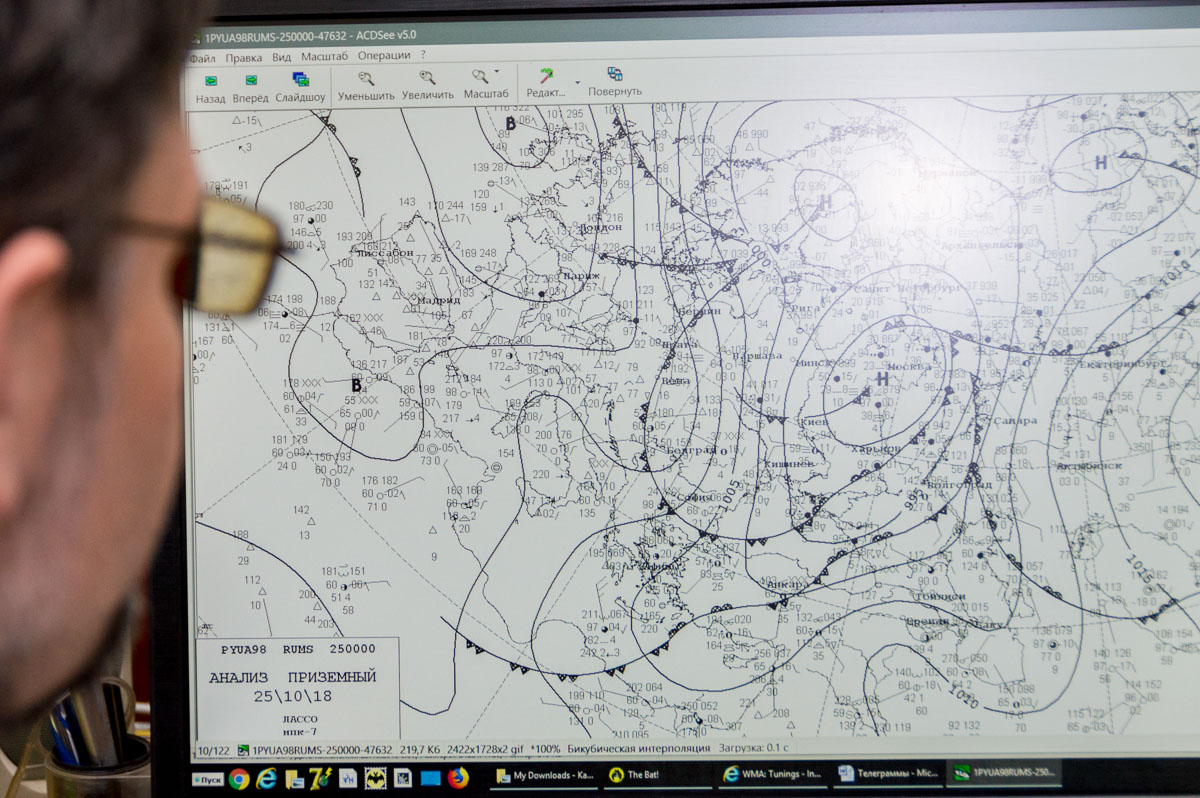Open the Редакт... editor tool
Screen dimensions: 1200x798
pos(546,76)
